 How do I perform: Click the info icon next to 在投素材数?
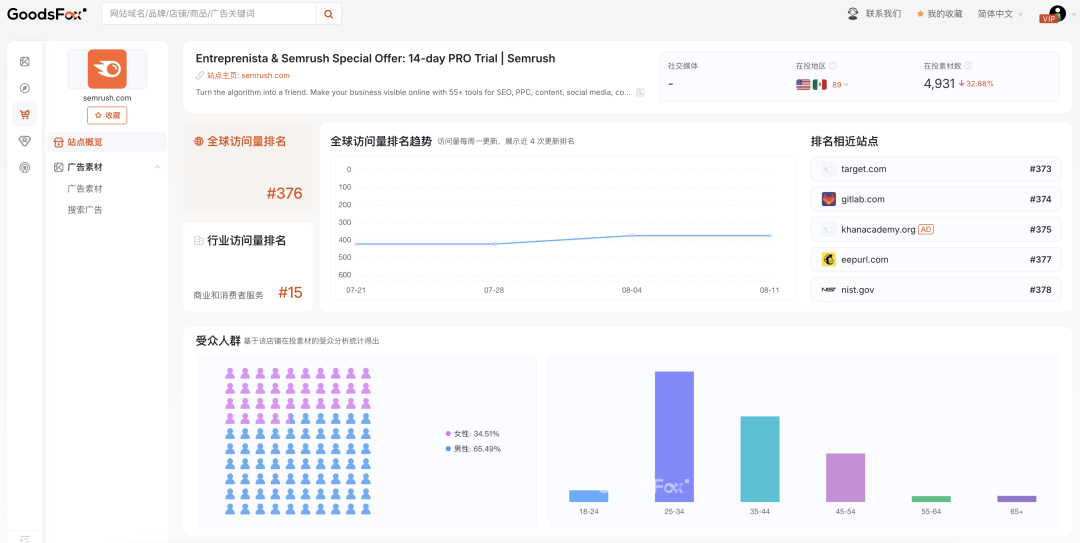coord(968,66)
